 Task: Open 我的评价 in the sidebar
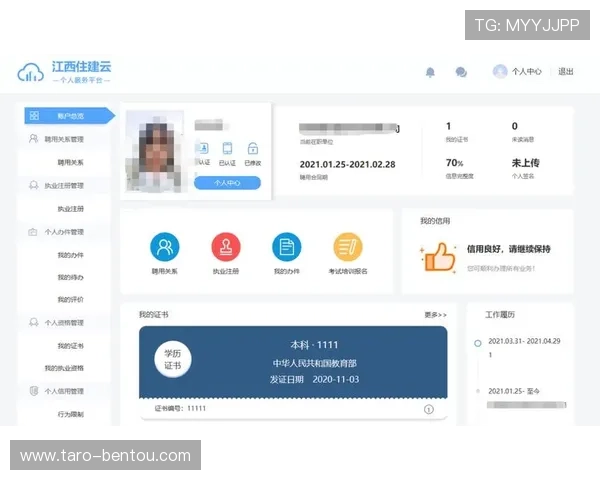pos(70,299)
